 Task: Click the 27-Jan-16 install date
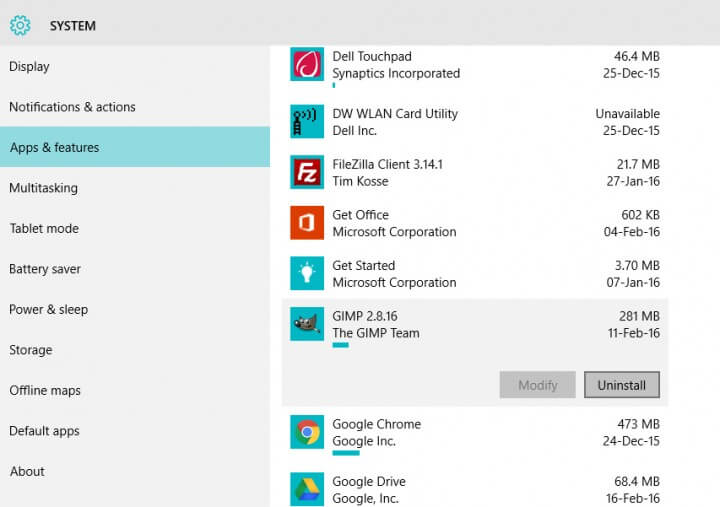[x=633, y=181]
